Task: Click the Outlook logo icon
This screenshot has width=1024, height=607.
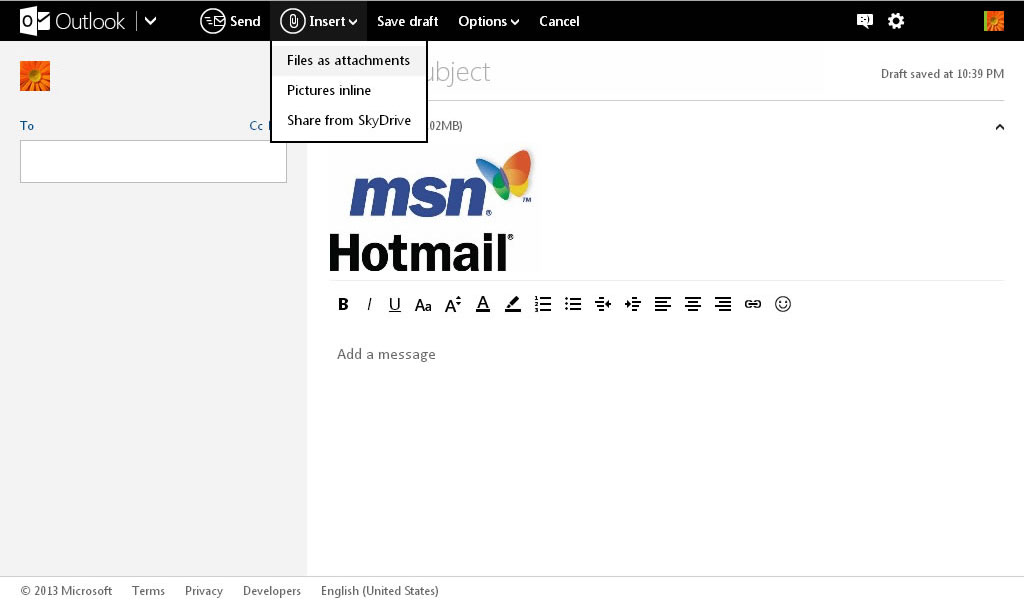Action: pyautogui.click(x=35, y=21)
